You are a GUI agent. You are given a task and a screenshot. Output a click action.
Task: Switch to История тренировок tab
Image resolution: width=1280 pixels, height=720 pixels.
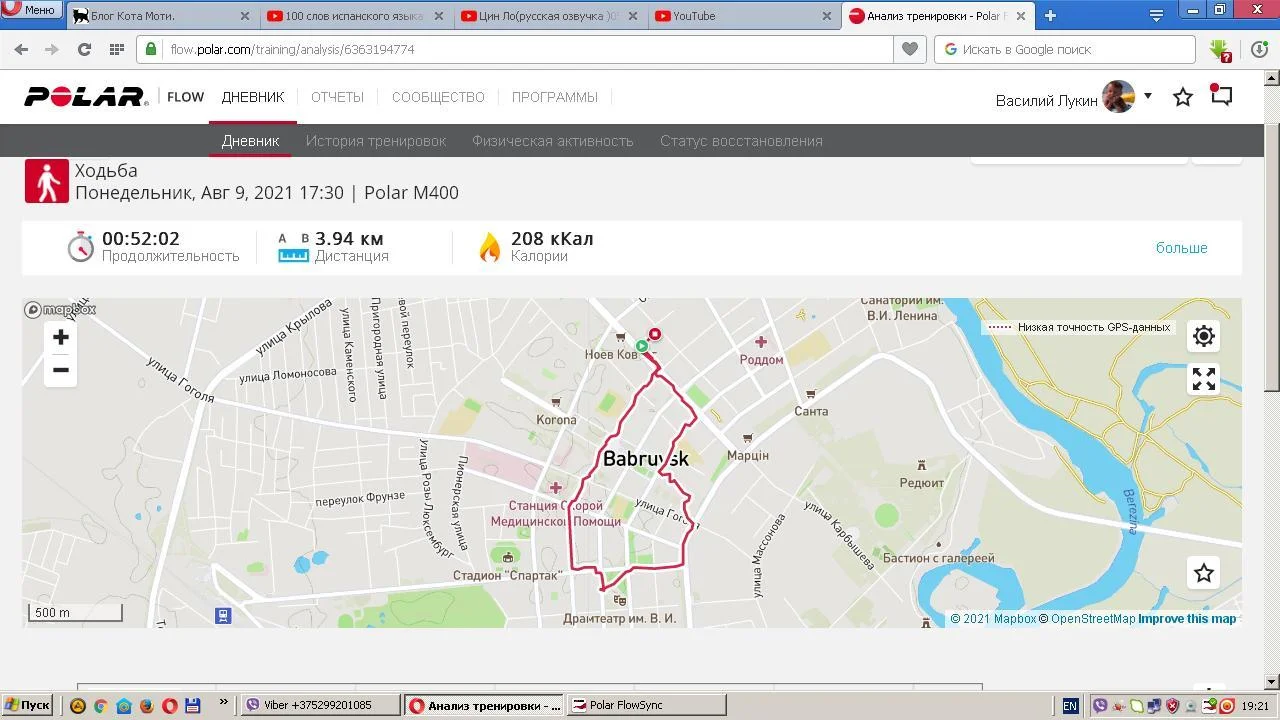376,141
